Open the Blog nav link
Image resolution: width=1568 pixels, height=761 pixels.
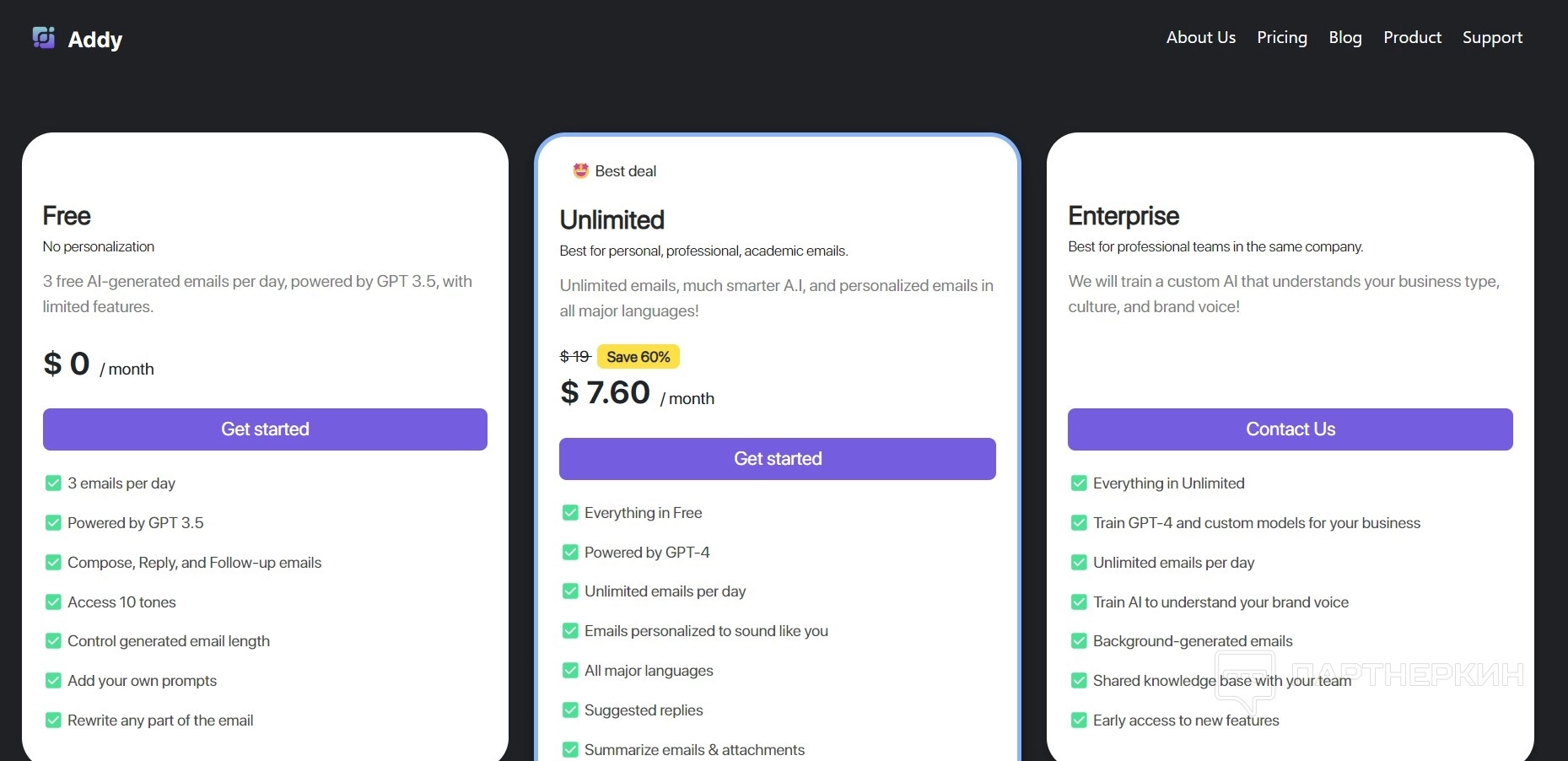coord(1344,37)
